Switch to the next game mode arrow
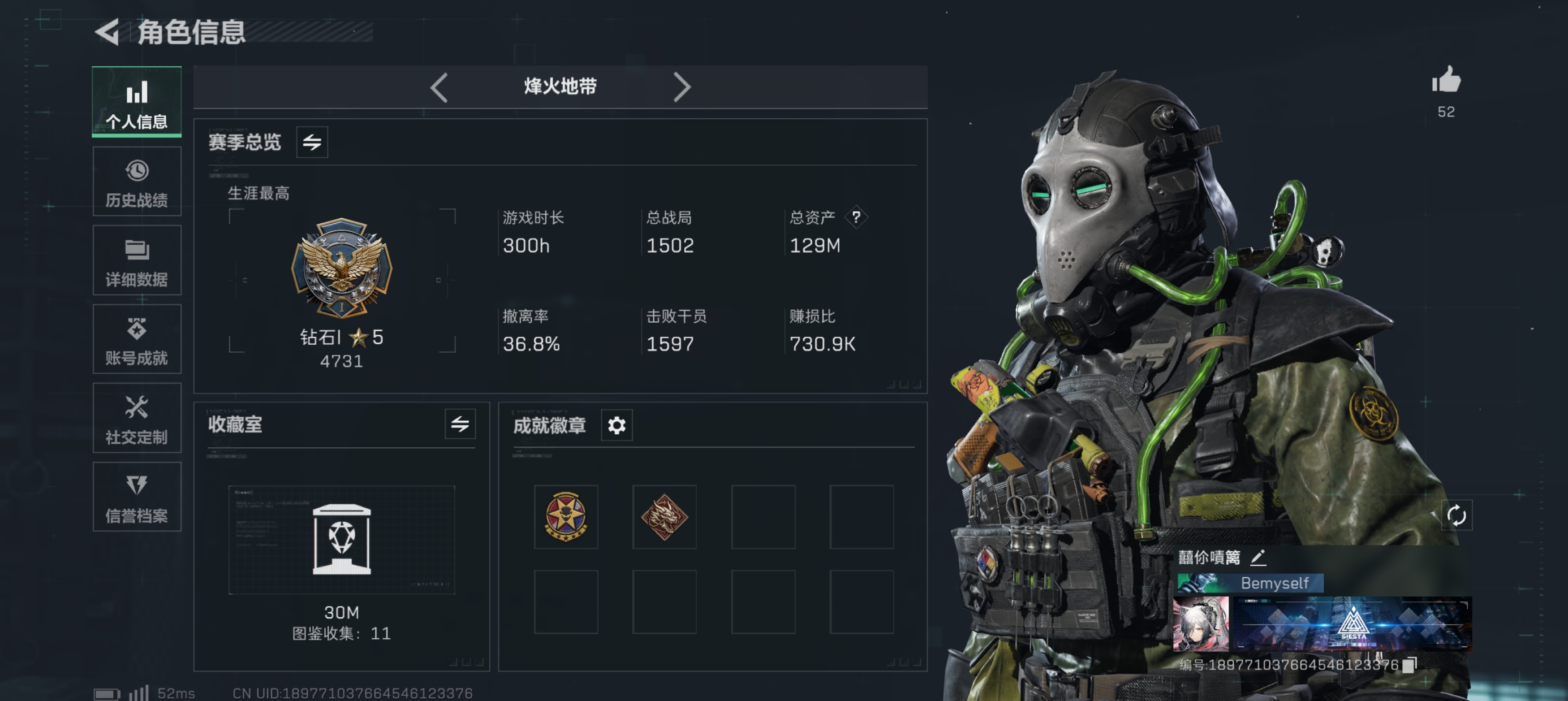 682,88
